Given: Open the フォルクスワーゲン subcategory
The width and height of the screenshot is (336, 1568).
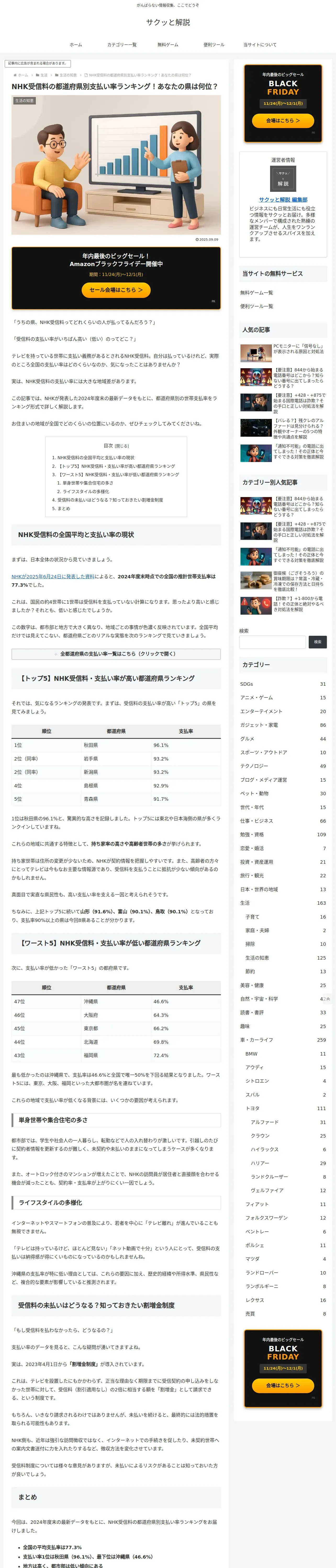Looking at the screenshot, I should [285, 1218].
